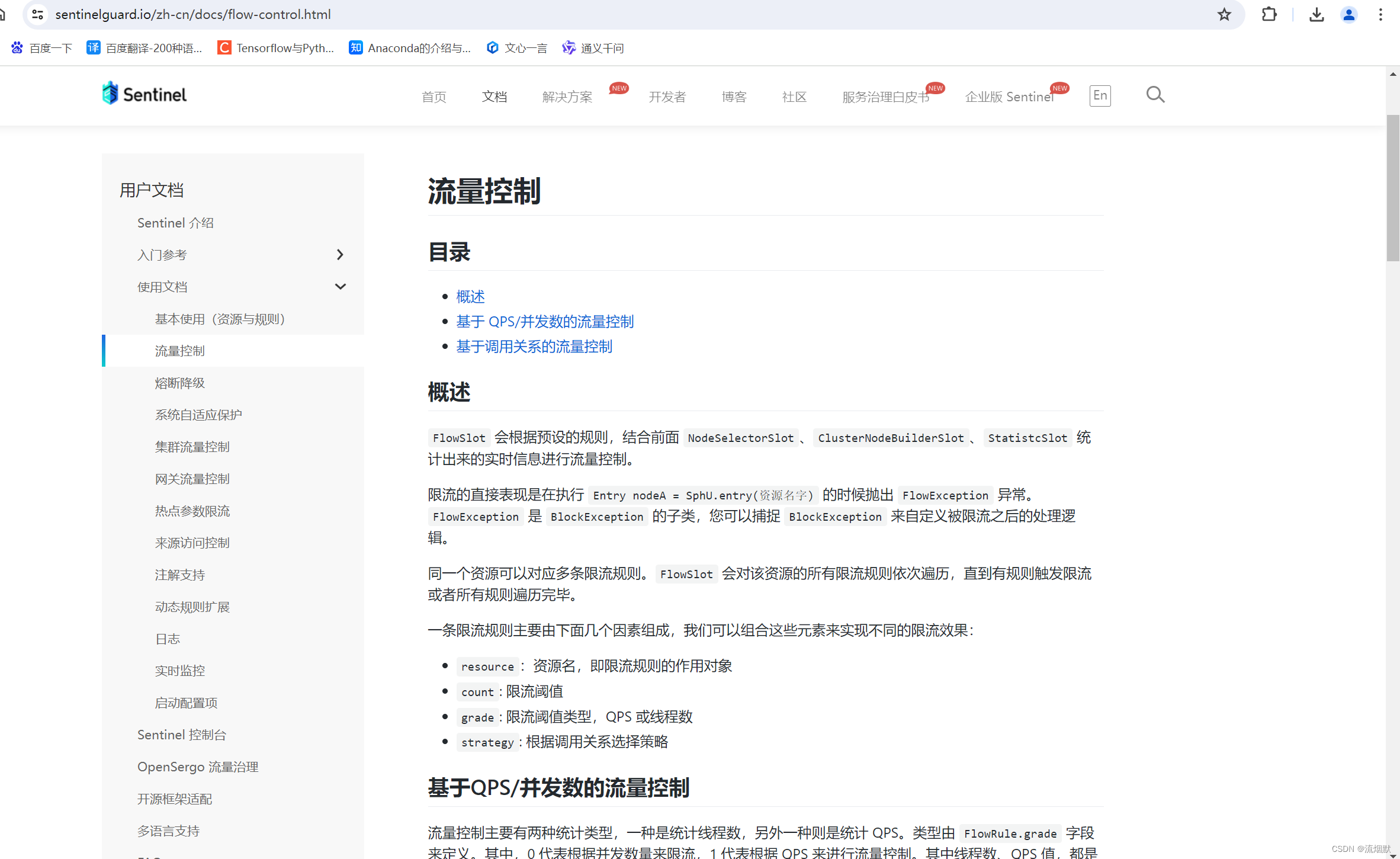Expand the 入门参考 chevron in sidebar
Viewport: 1400px width, 859px height.
point(340,255)
